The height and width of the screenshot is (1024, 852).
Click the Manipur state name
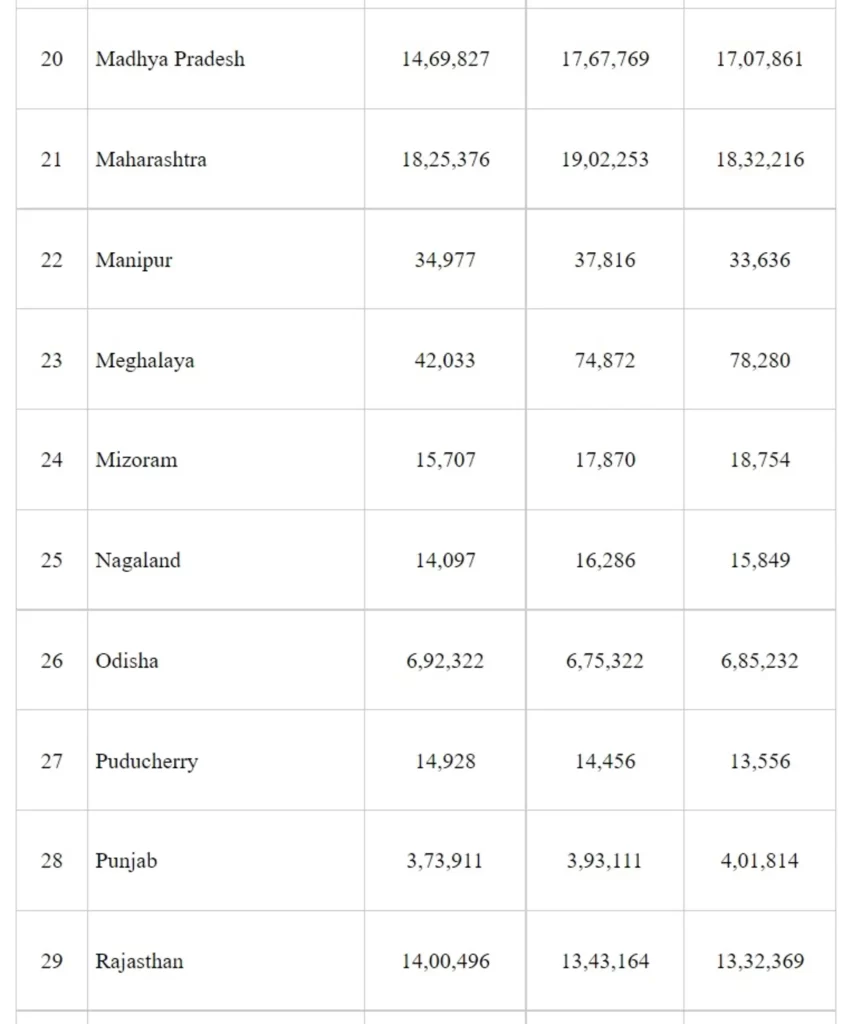coord(134,260)
